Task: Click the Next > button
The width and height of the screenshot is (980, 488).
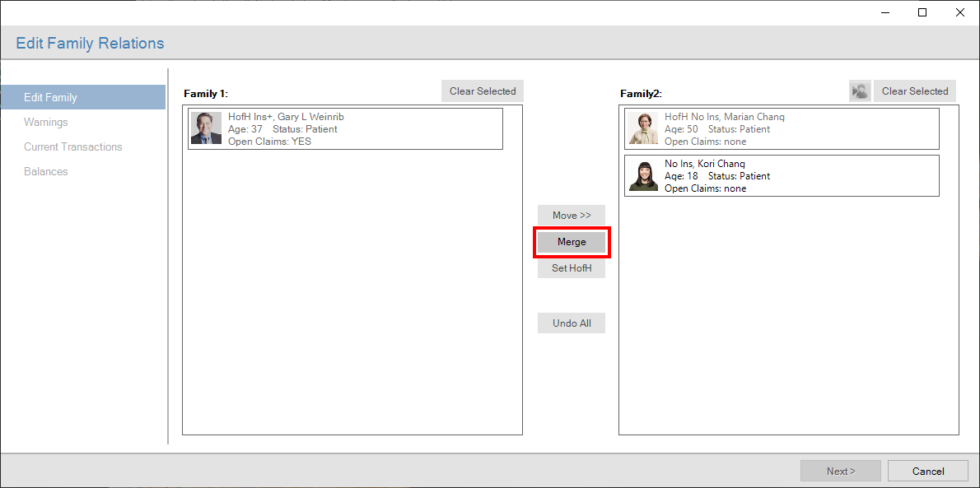Action: (840, 471)
